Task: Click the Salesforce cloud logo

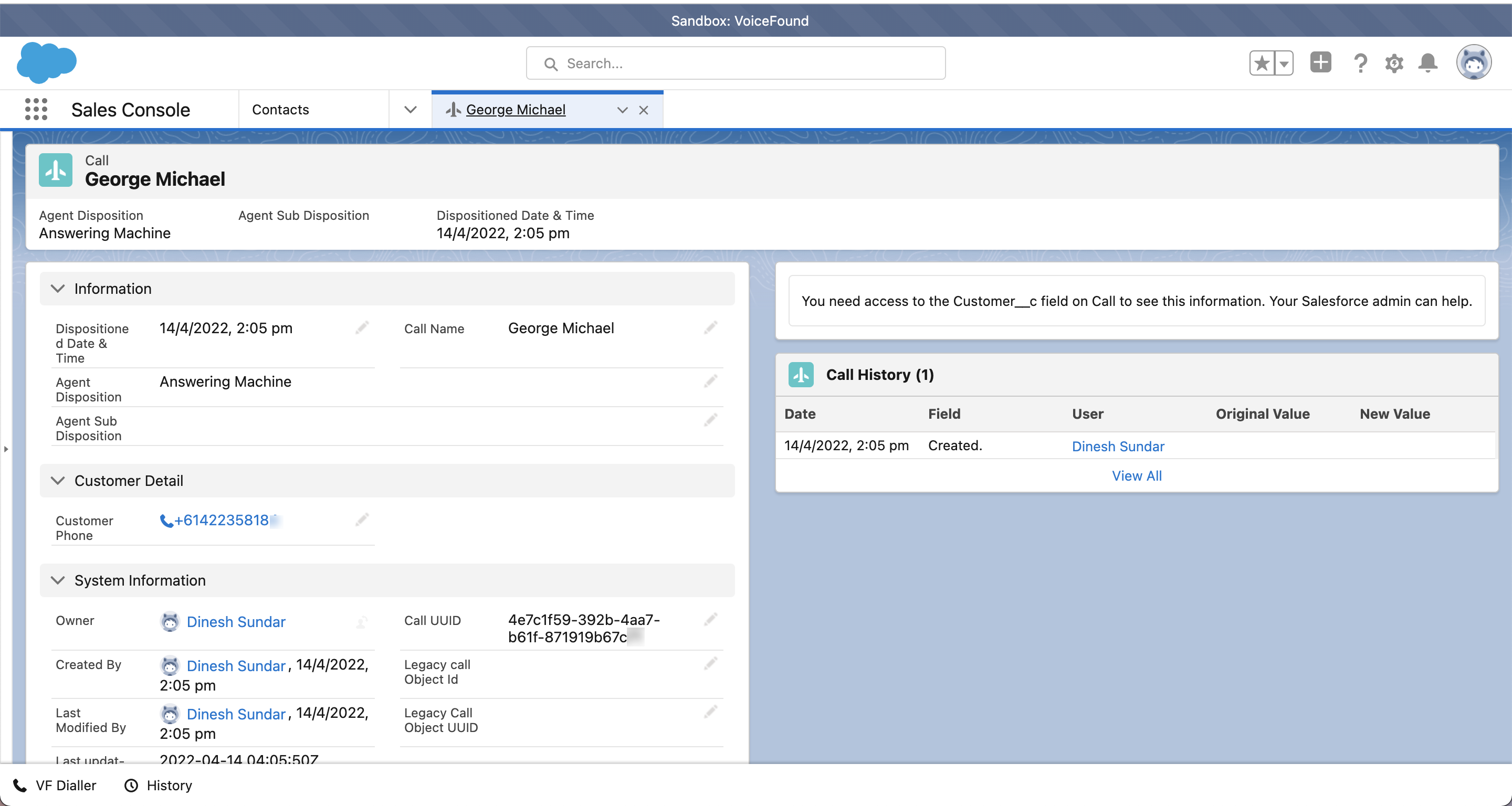Action: (x=46, y=62)
